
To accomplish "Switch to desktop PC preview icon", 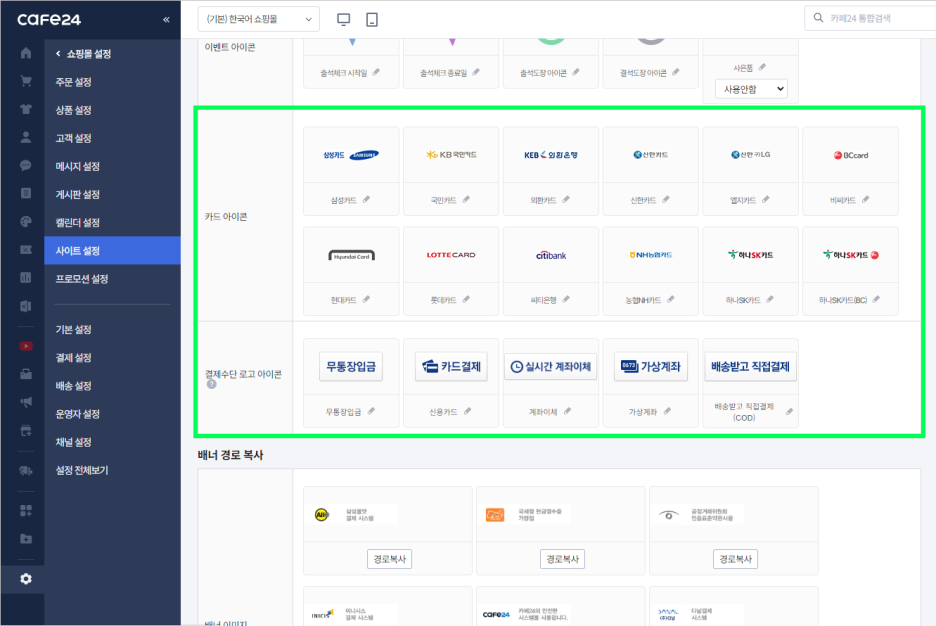I will coord(343,20).
